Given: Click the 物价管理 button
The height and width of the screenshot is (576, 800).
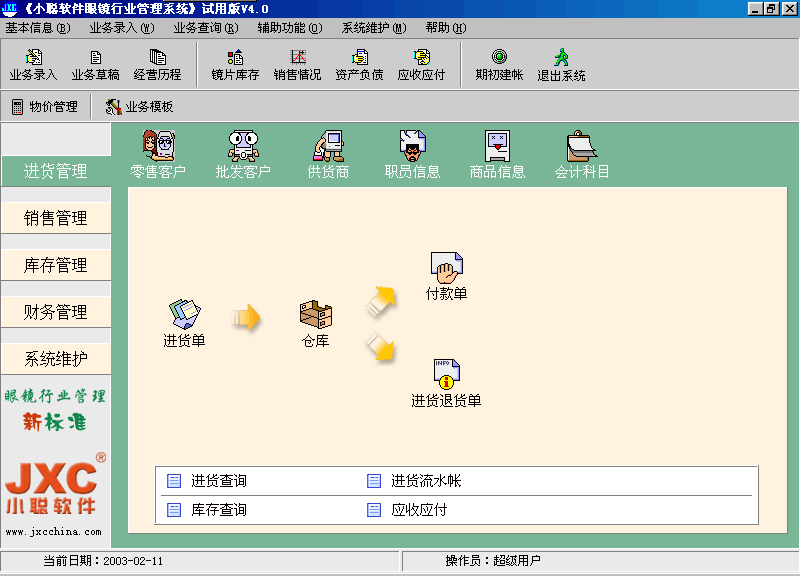Looking at the screenshot, I should (44, 106).
